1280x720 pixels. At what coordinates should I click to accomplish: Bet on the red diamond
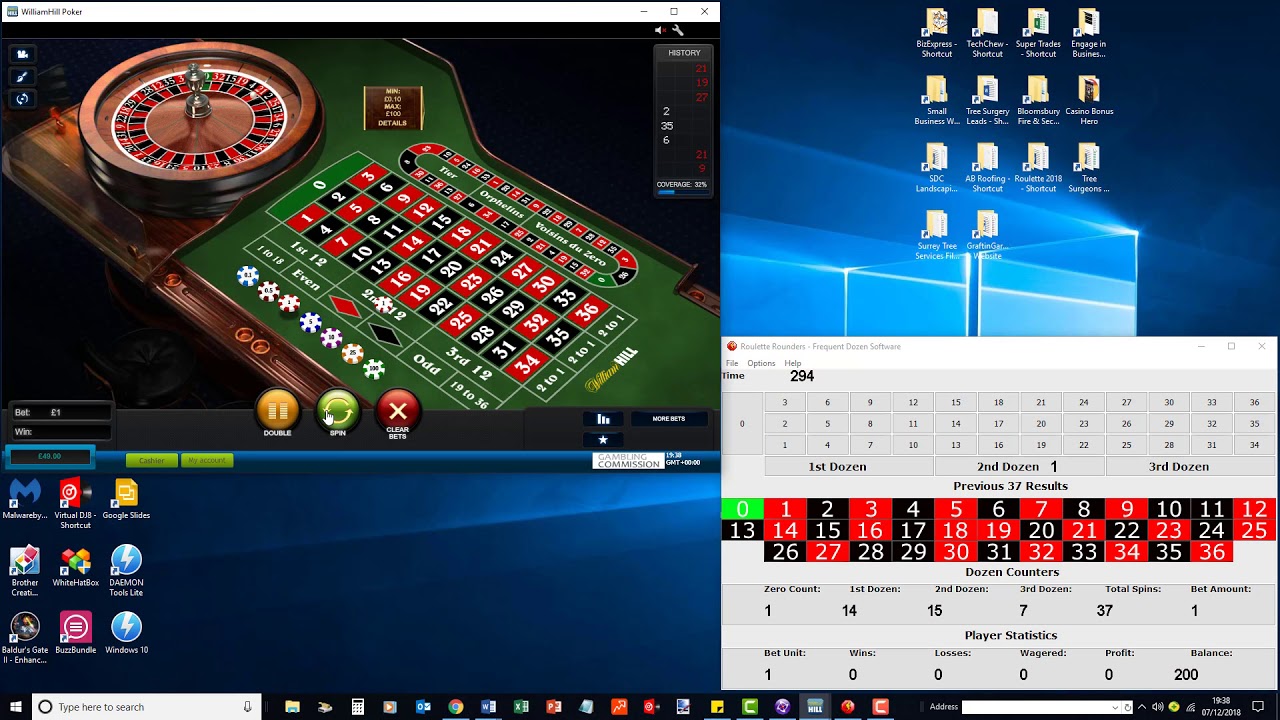(345, 306)
